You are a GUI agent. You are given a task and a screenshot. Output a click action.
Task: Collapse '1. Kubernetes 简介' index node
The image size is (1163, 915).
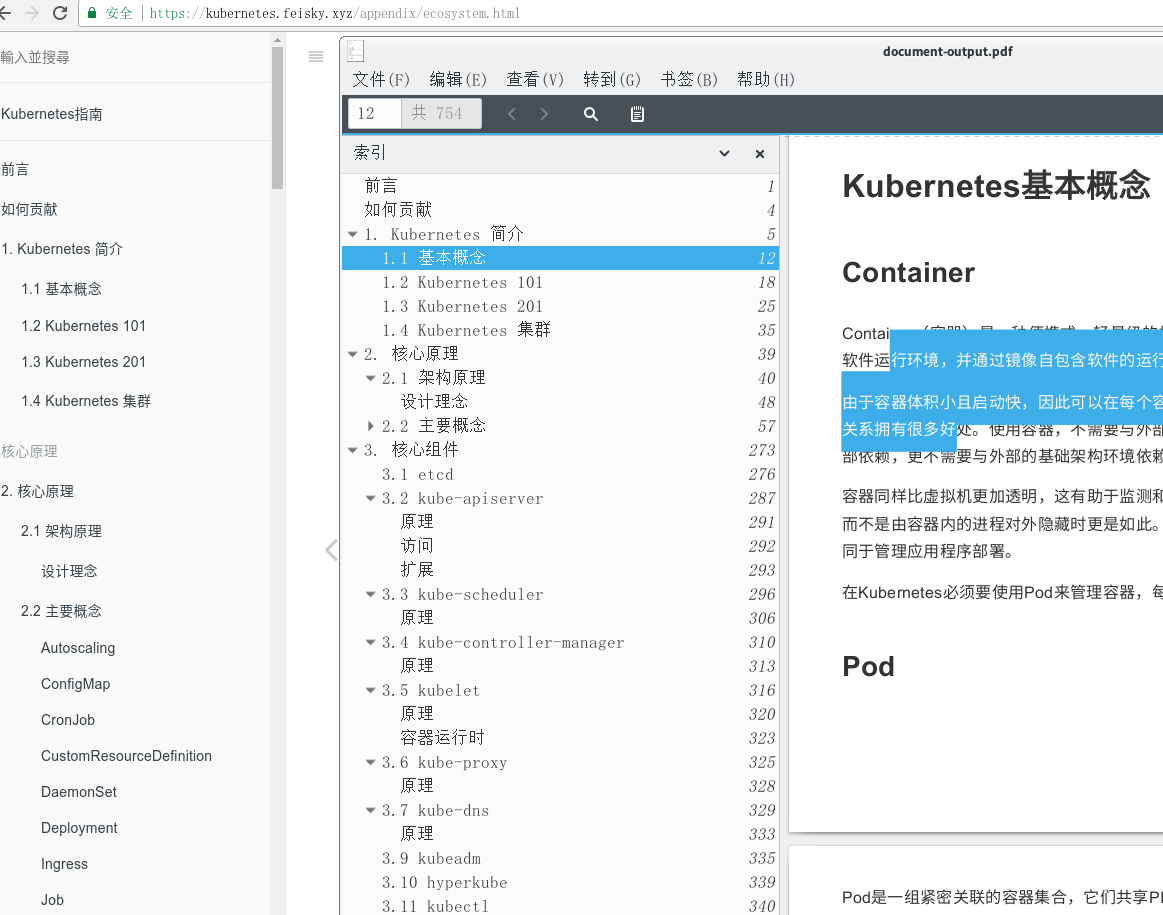tap(353, 234)
